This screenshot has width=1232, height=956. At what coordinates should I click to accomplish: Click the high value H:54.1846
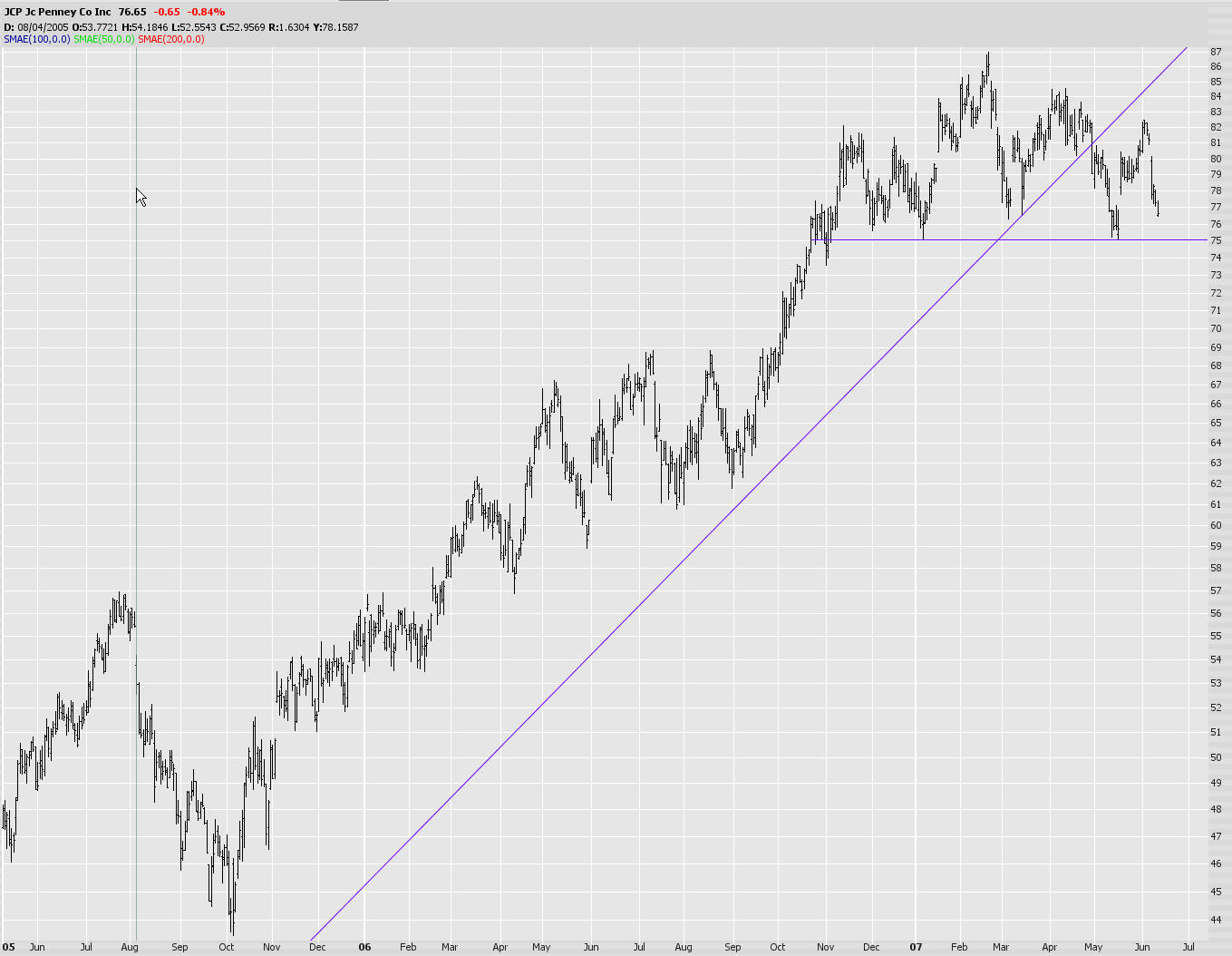(x=145, y=27)
